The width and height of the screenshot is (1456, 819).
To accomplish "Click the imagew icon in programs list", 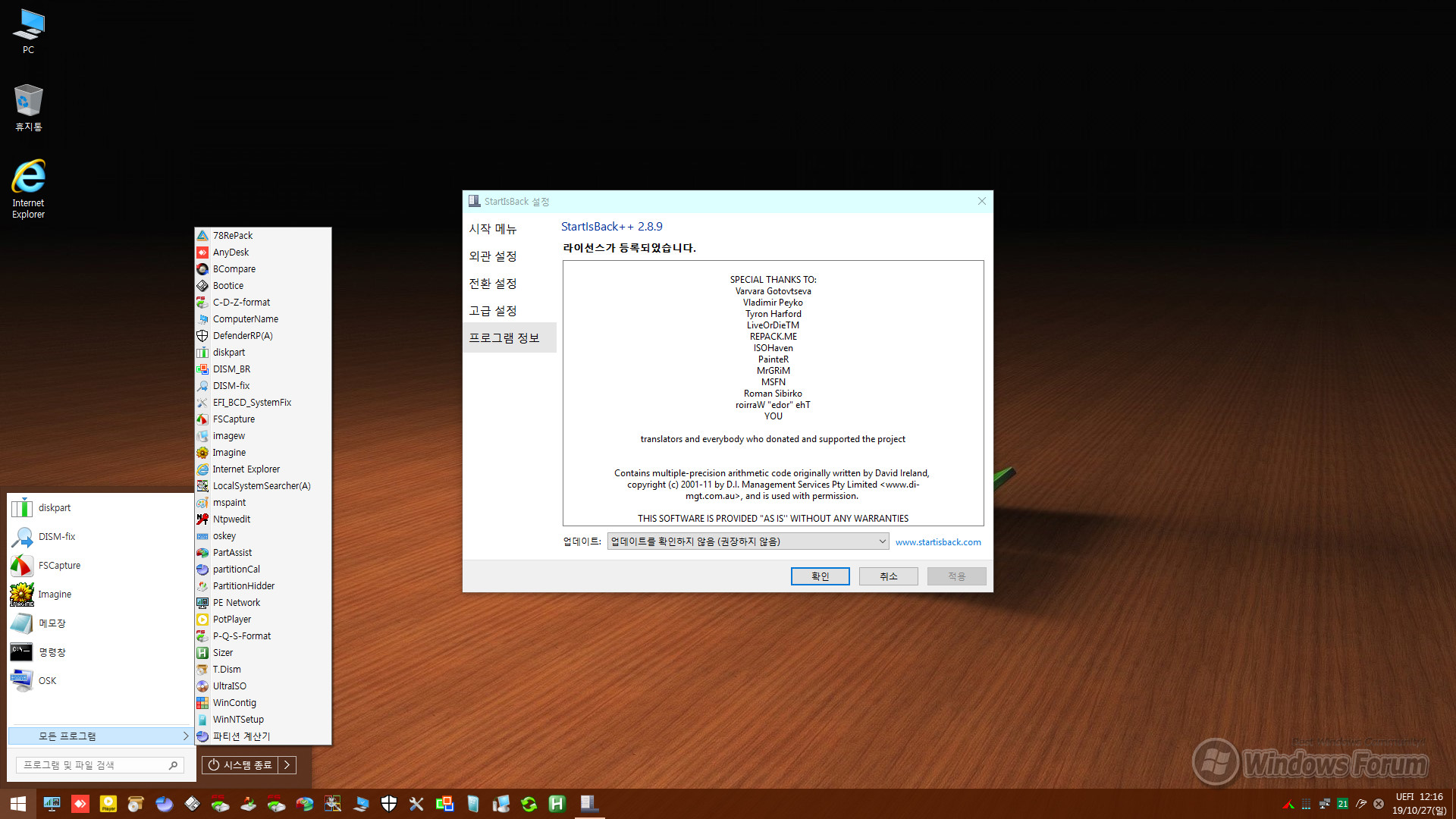I will click(x=202, y=436).
